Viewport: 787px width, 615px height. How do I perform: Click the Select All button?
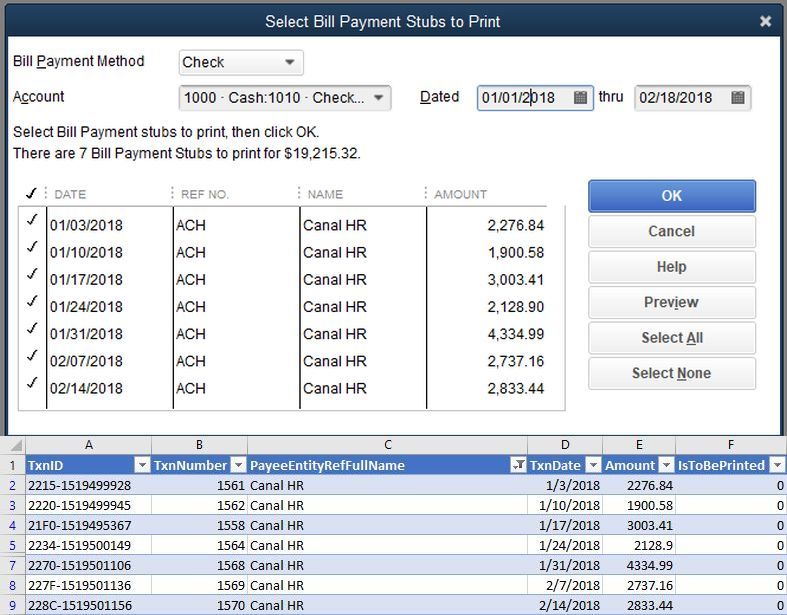[672, 338]
